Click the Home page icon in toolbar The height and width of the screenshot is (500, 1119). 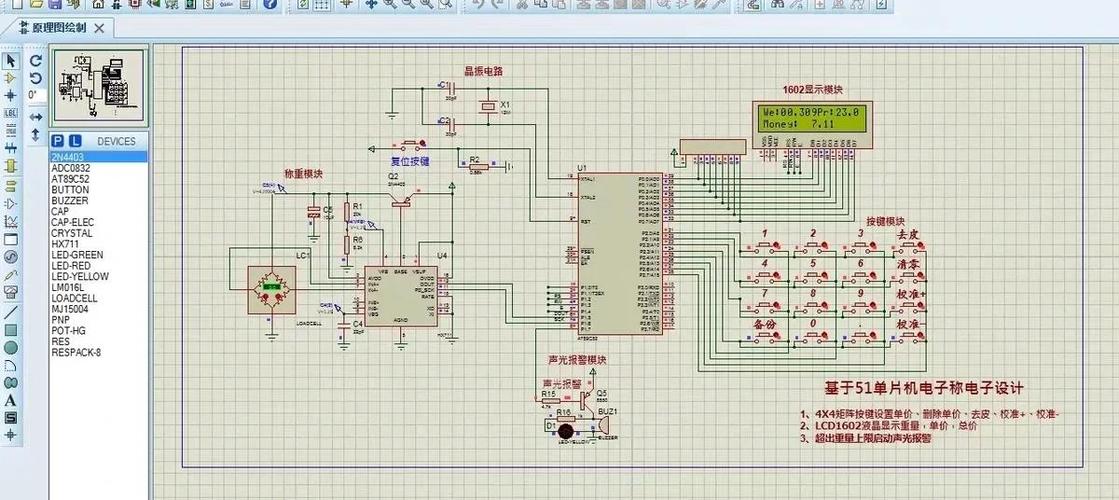click(98, 4)
